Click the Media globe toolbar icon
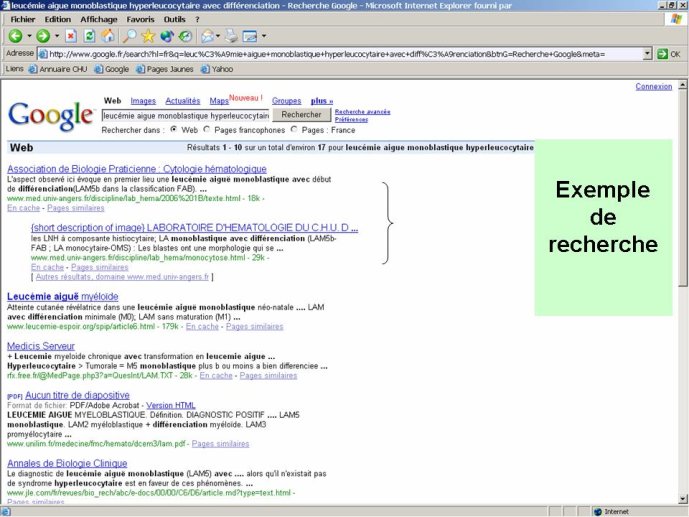Viewport: 689px width, 517px height. (167, 36)
